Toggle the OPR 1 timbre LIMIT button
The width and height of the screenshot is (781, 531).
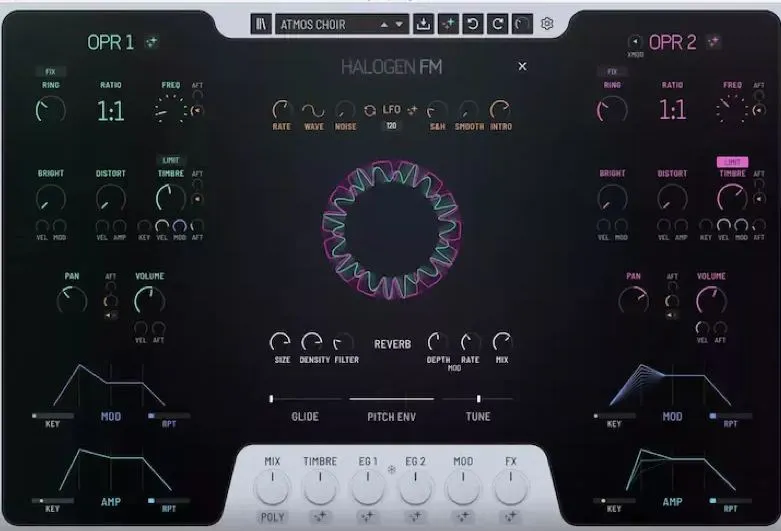click(170, 160)
